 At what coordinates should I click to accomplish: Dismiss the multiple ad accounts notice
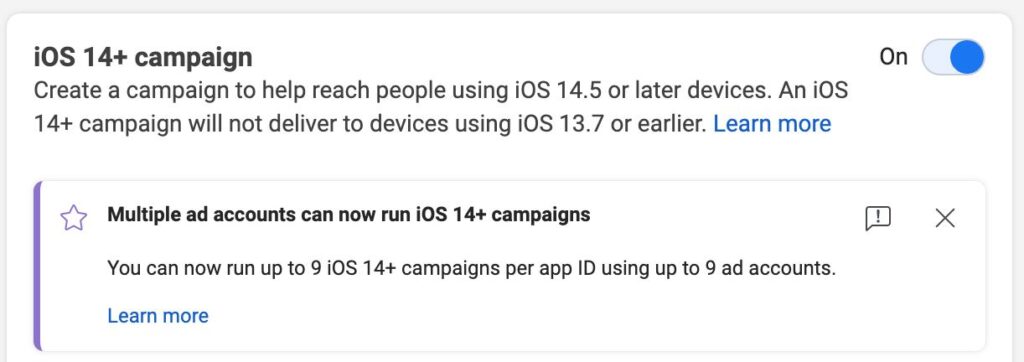pos(945,218)
